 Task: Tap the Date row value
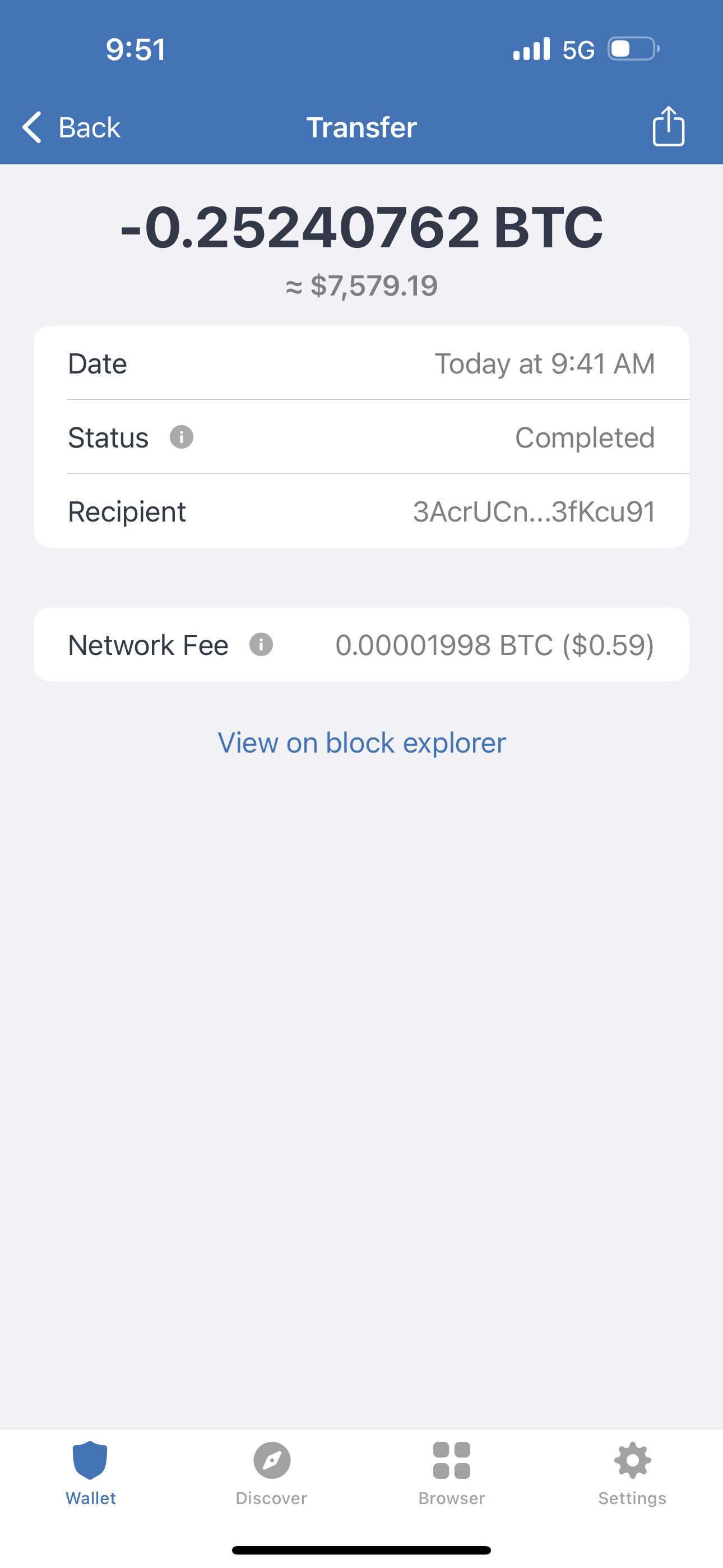pos(544,364)
